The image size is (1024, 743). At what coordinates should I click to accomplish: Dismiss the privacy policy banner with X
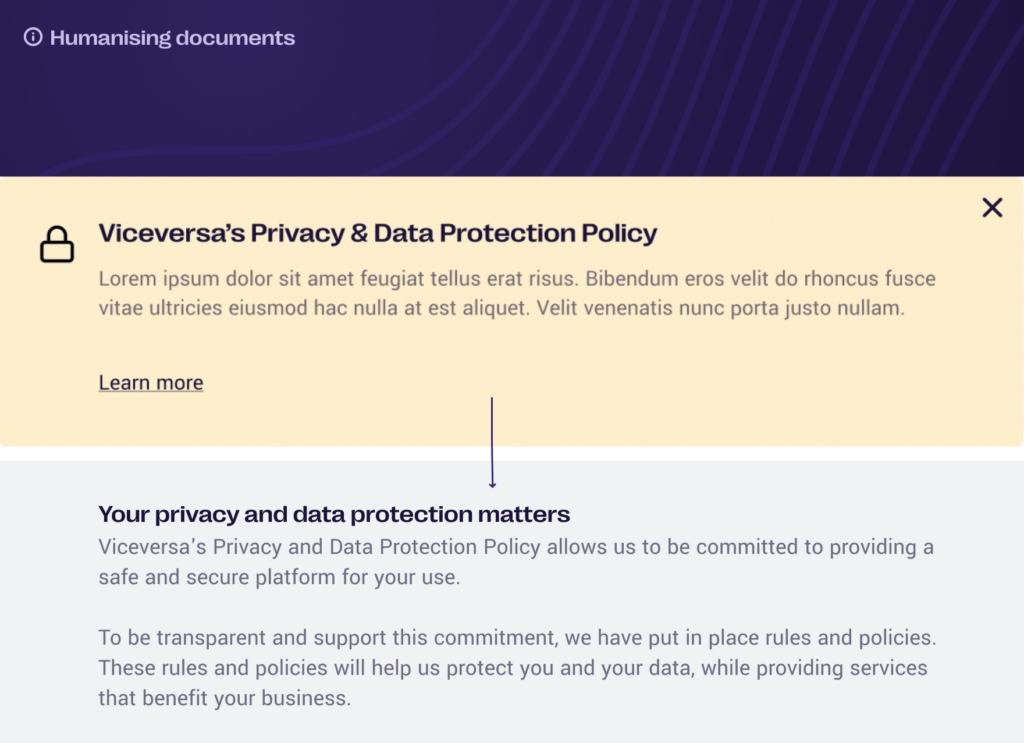pos(992,208)
